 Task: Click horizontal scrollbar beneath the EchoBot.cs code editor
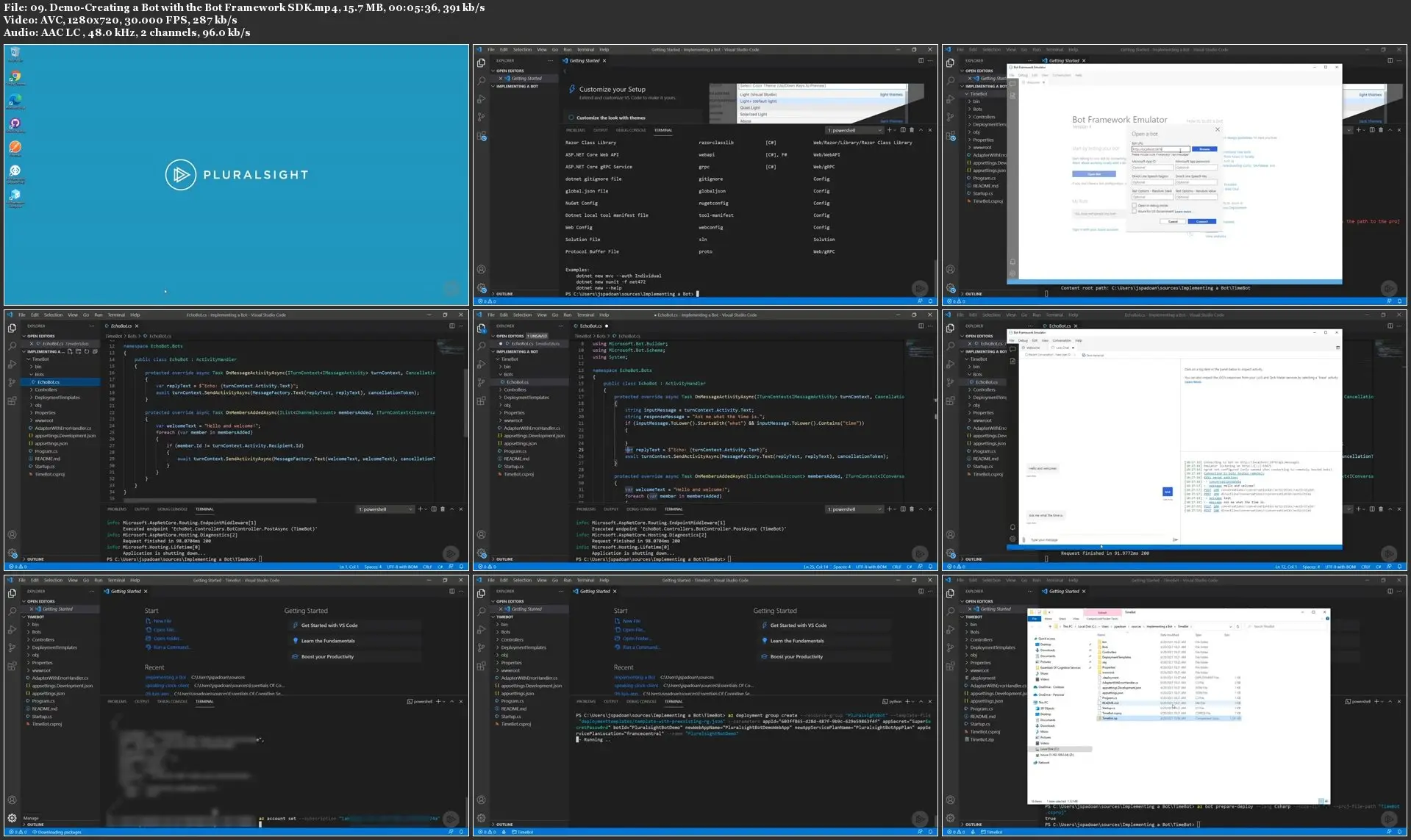point(221,500)
